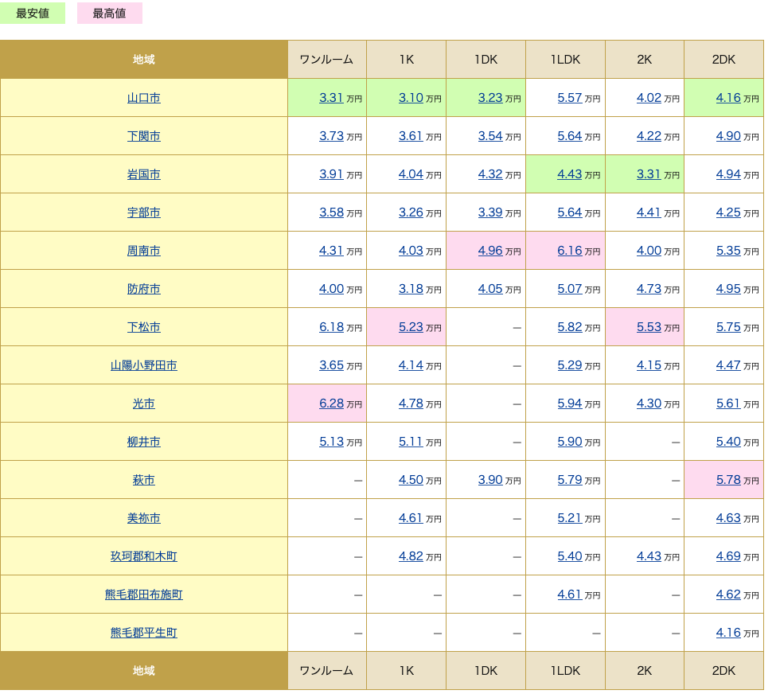The image size is (780, 694).
Task: Open the 玖珂郡和木町 region link
Action: 143,556
